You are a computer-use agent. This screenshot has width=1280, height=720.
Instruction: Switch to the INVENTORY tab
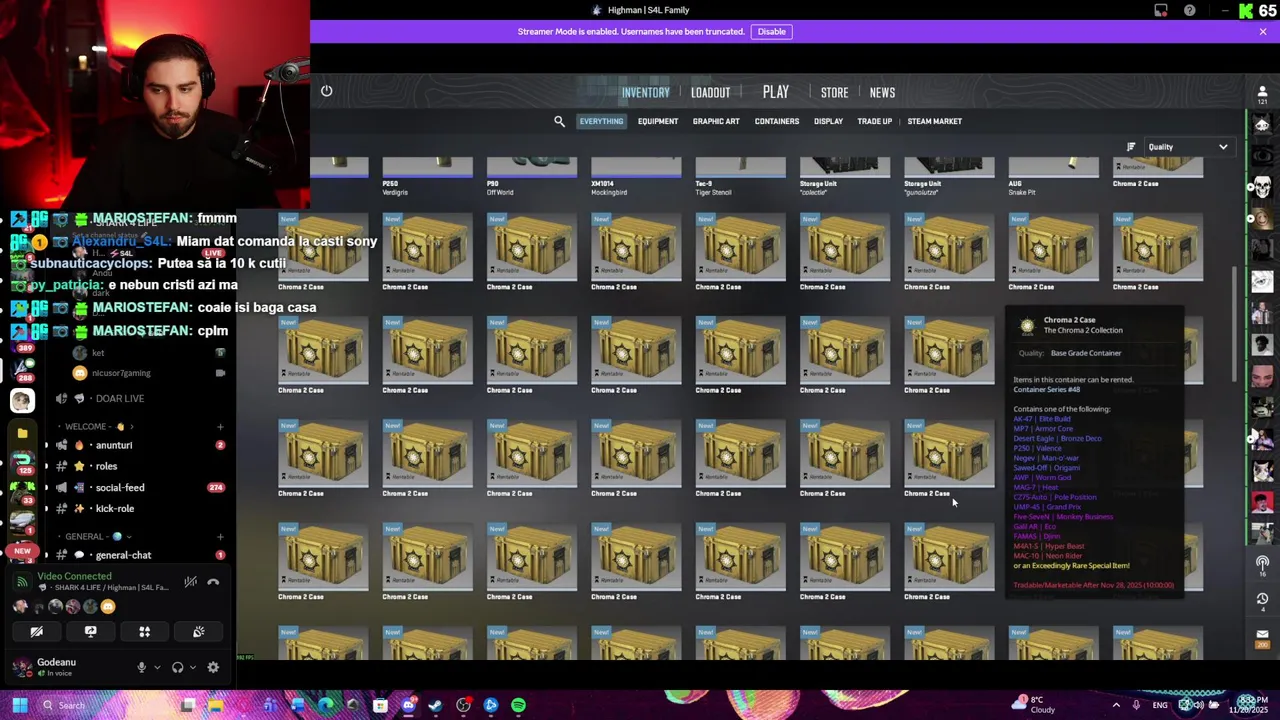click(x=645, y=92)
